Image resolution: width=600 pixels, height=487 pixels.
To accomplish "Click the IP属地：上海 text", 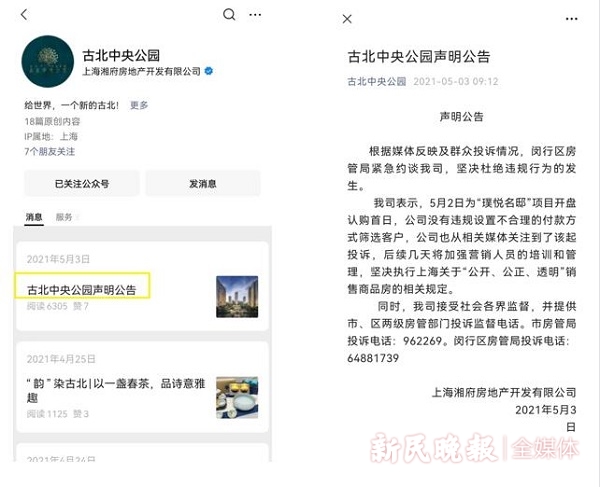I will (51, 137).
